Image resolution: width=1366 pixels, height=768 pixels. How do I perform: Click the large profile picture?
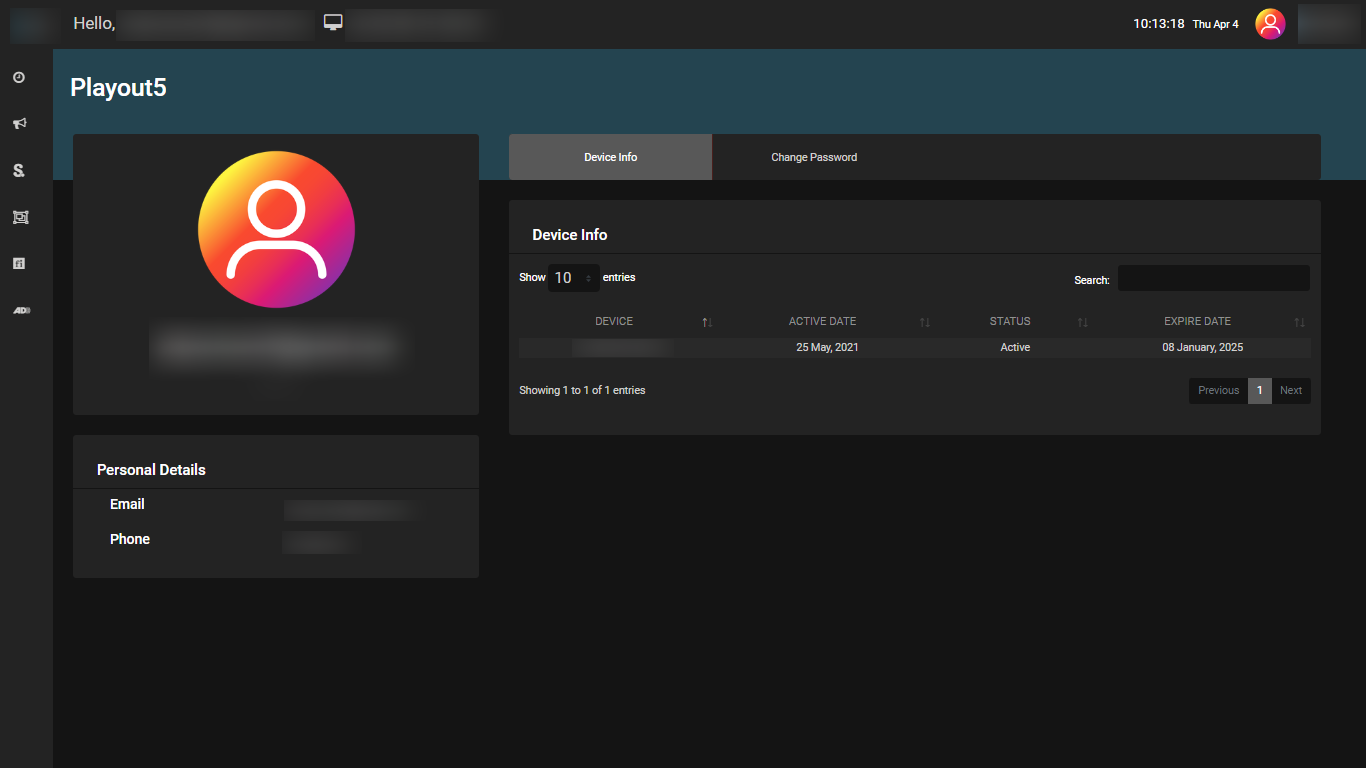coord(276,230)
